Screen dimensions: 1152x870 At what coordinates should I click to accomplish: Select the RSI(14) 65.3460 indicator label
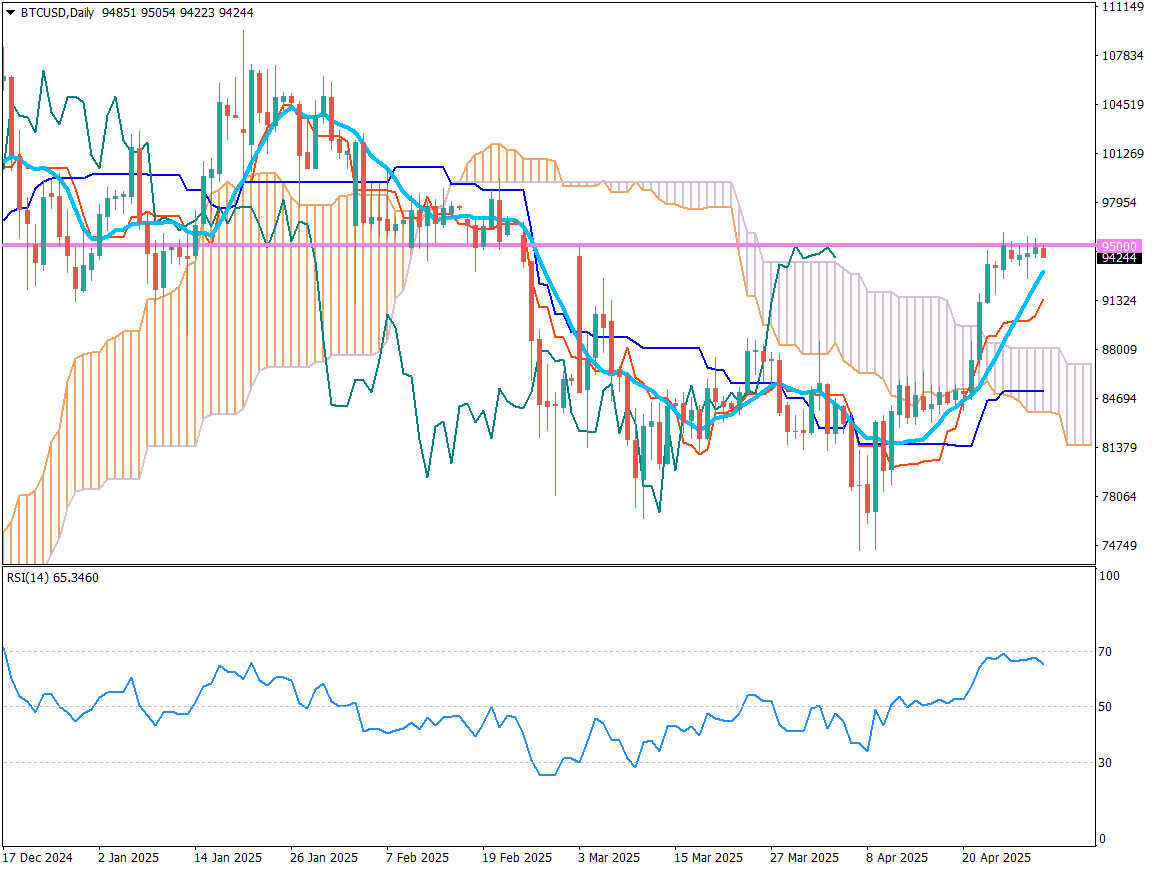tap(53, 578)
